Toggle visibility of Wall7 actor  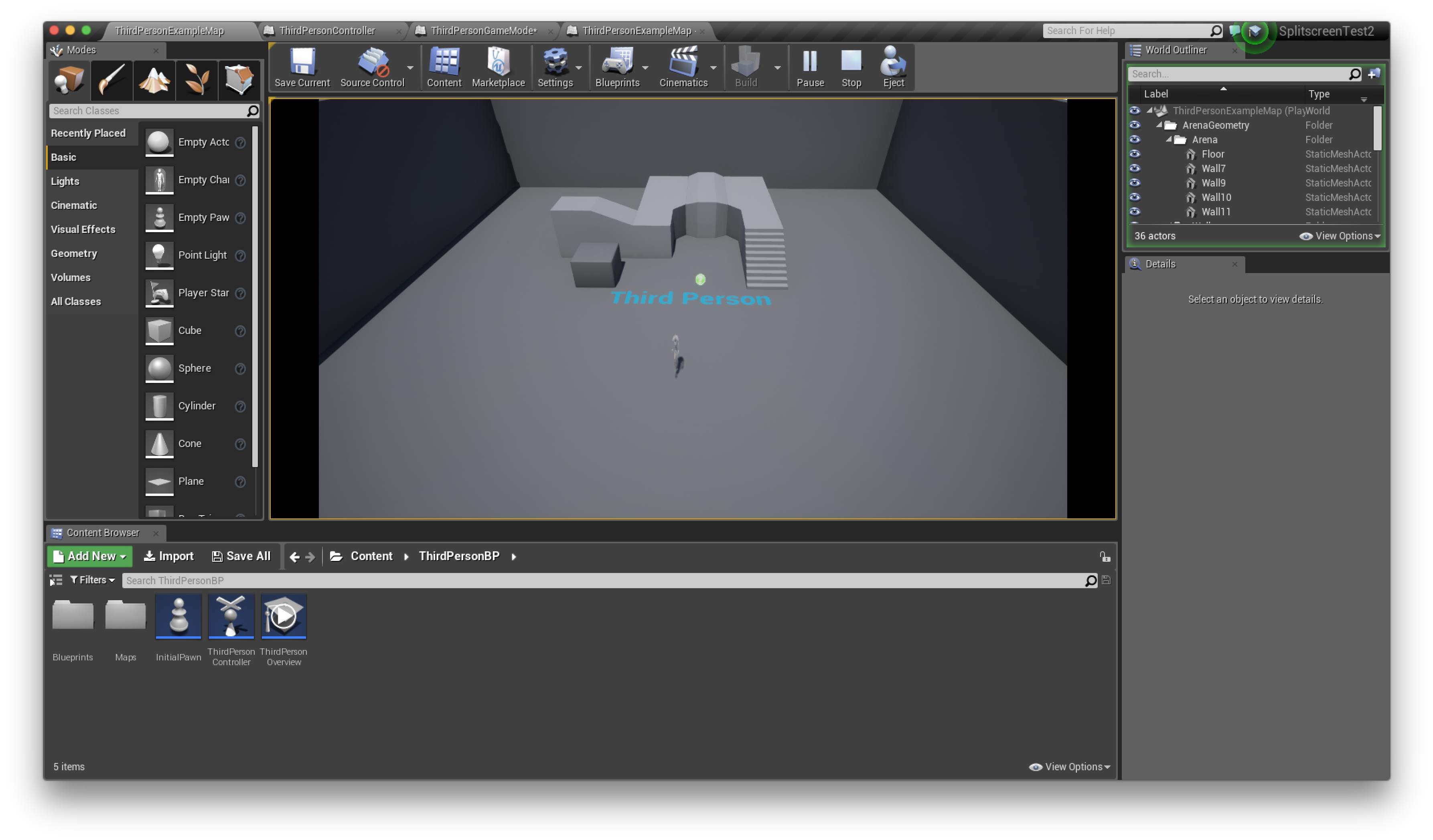[x=1135, y=168]
